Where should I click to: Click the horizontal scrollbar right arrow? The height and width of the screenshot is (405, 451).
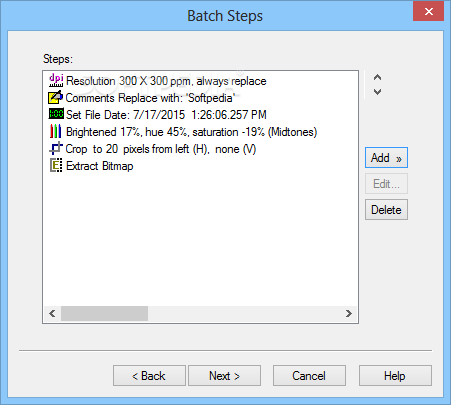tap(349, 314)
